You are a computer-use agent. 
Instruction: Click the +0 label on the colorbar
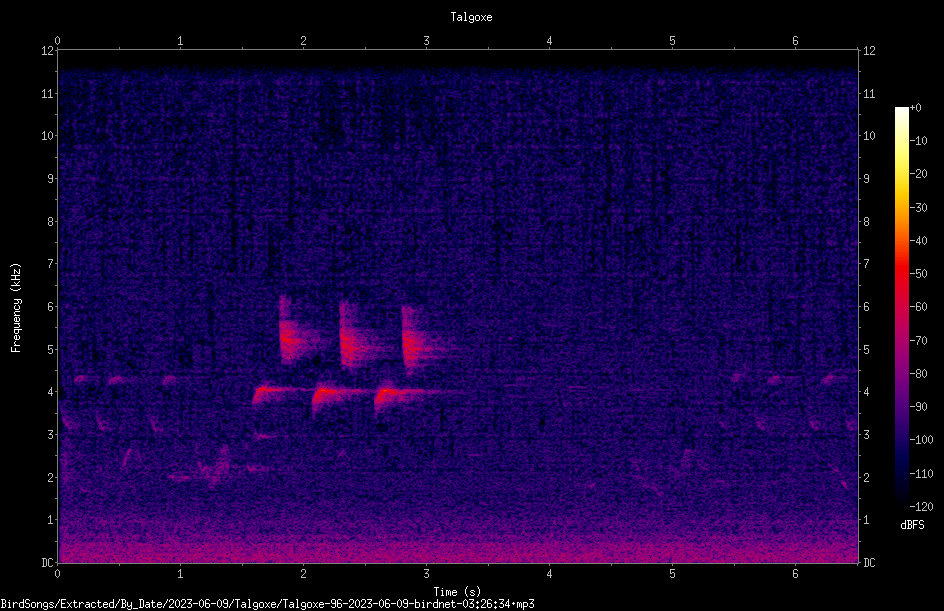[915, 108]
